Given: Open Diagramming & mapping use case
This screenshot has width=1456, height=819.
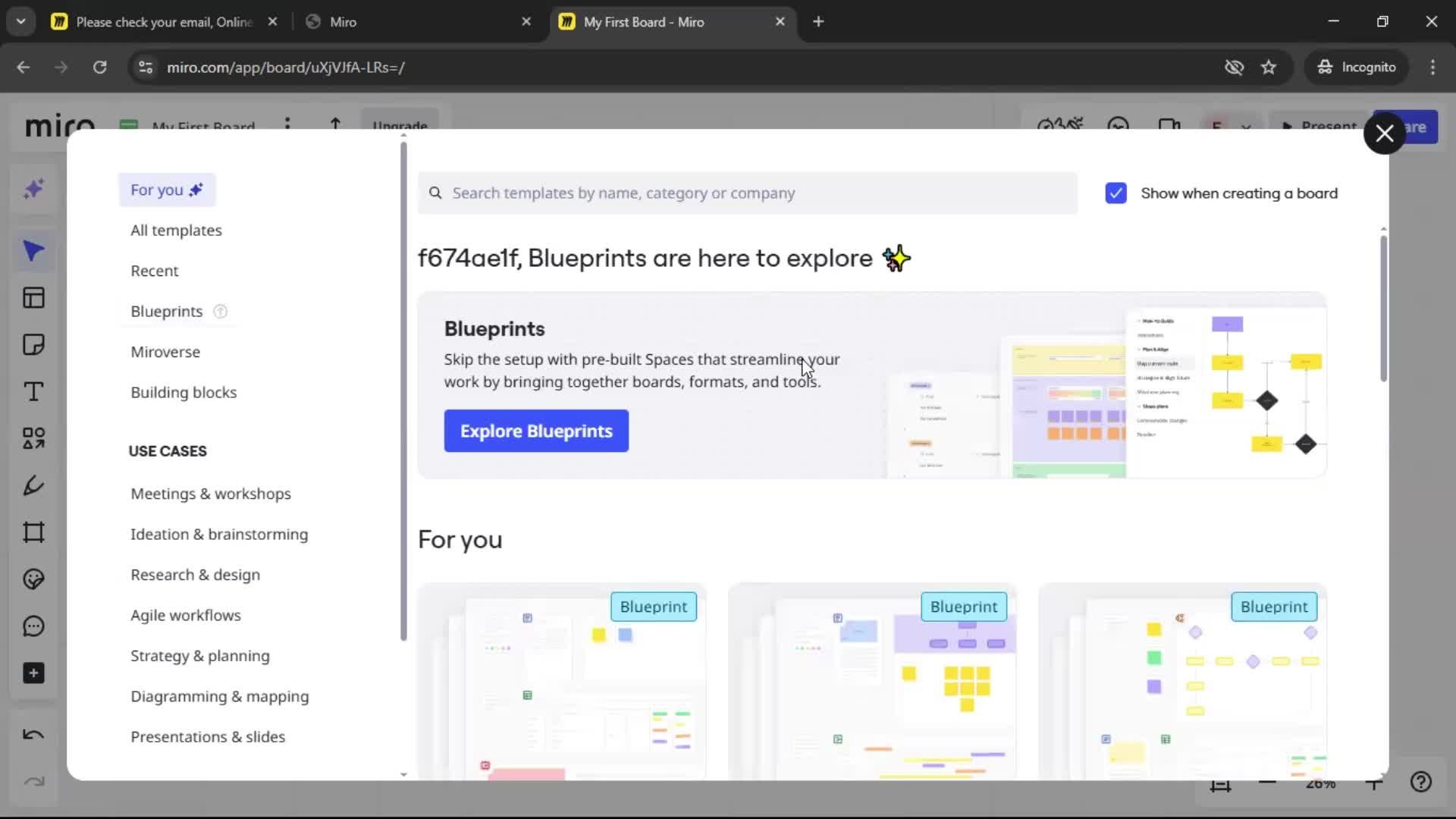Looking at the screenshot, I should (x=220, y=697).
